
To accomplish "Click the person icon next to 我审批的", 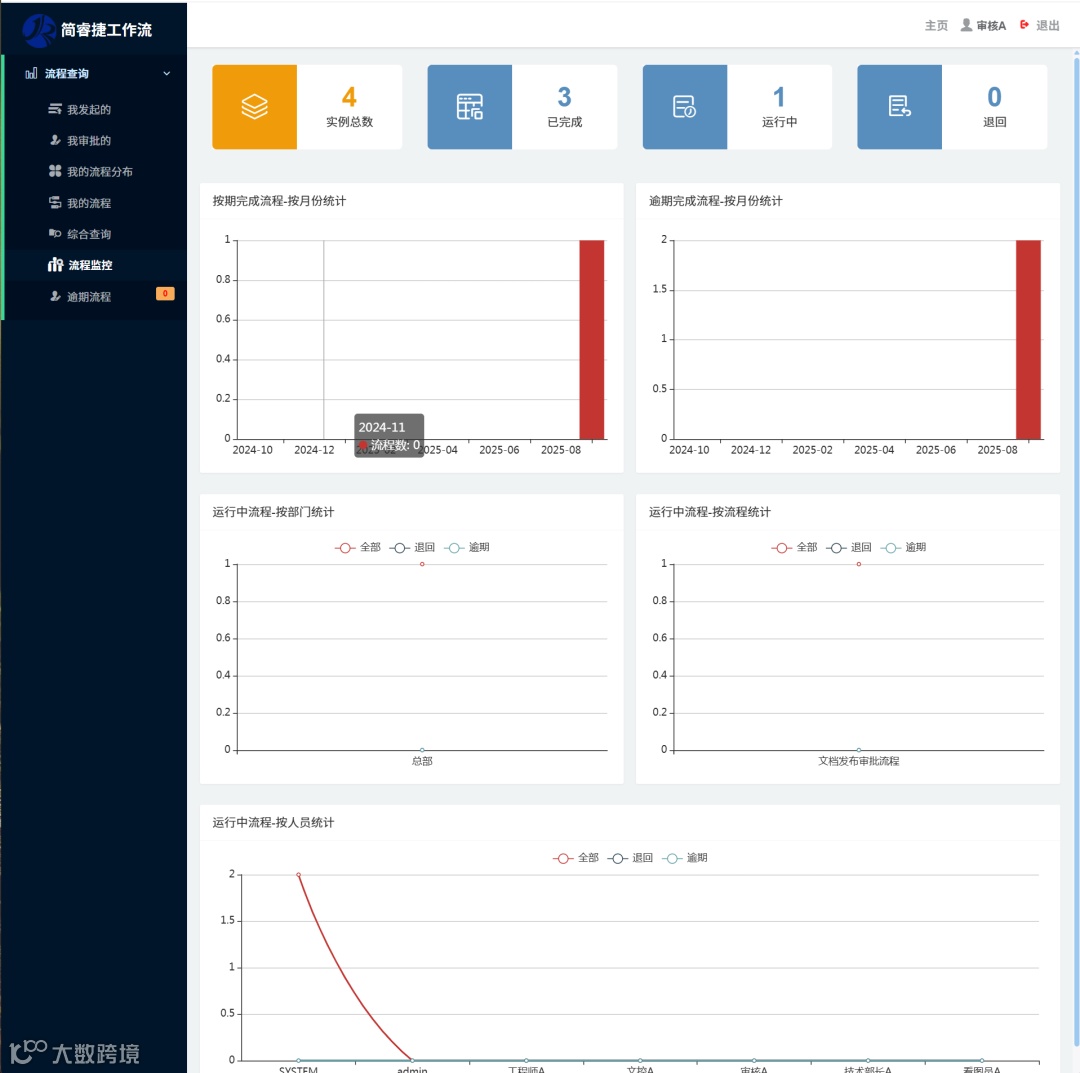I will pos(55,140).
